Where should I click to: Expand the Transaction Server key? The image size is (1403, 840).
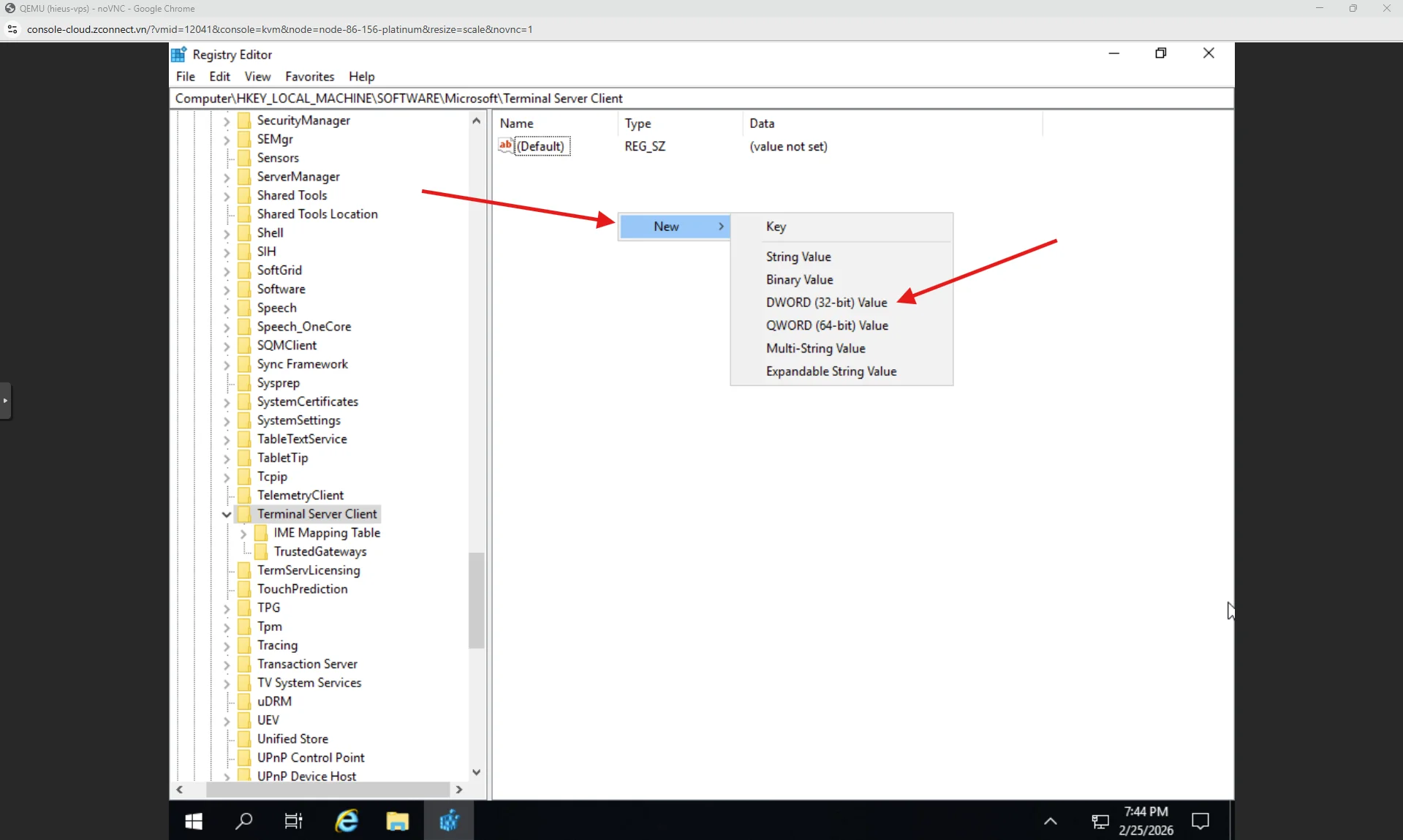(x=227, y=665)
